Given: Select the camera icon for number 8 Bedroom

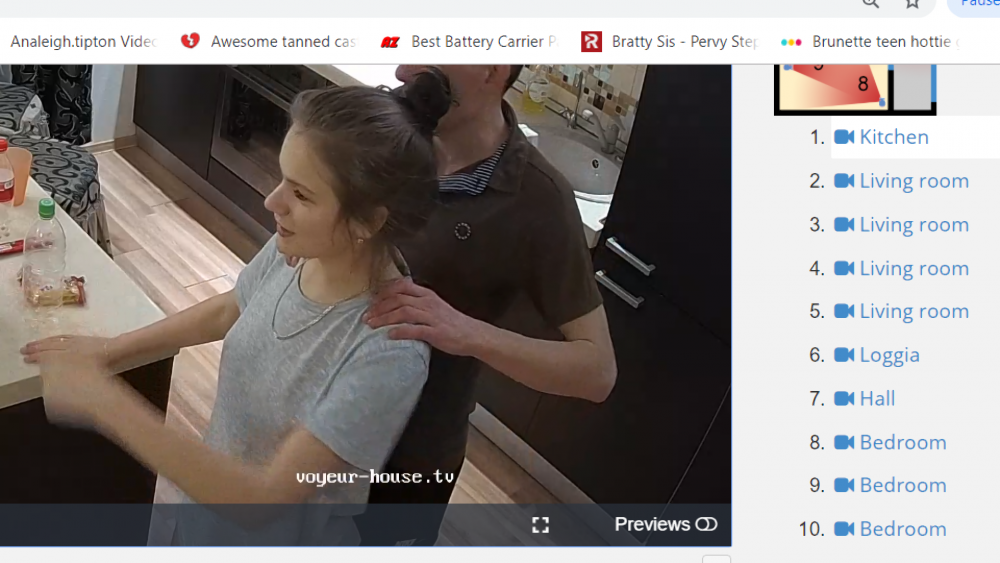Looking at the screenshot, I should click(x=844, y=442).
